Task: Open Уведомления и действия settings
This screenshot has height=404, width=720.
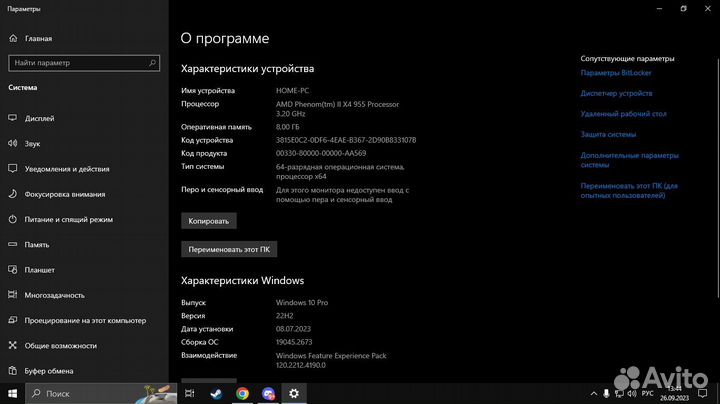Action: coord(67,168)
